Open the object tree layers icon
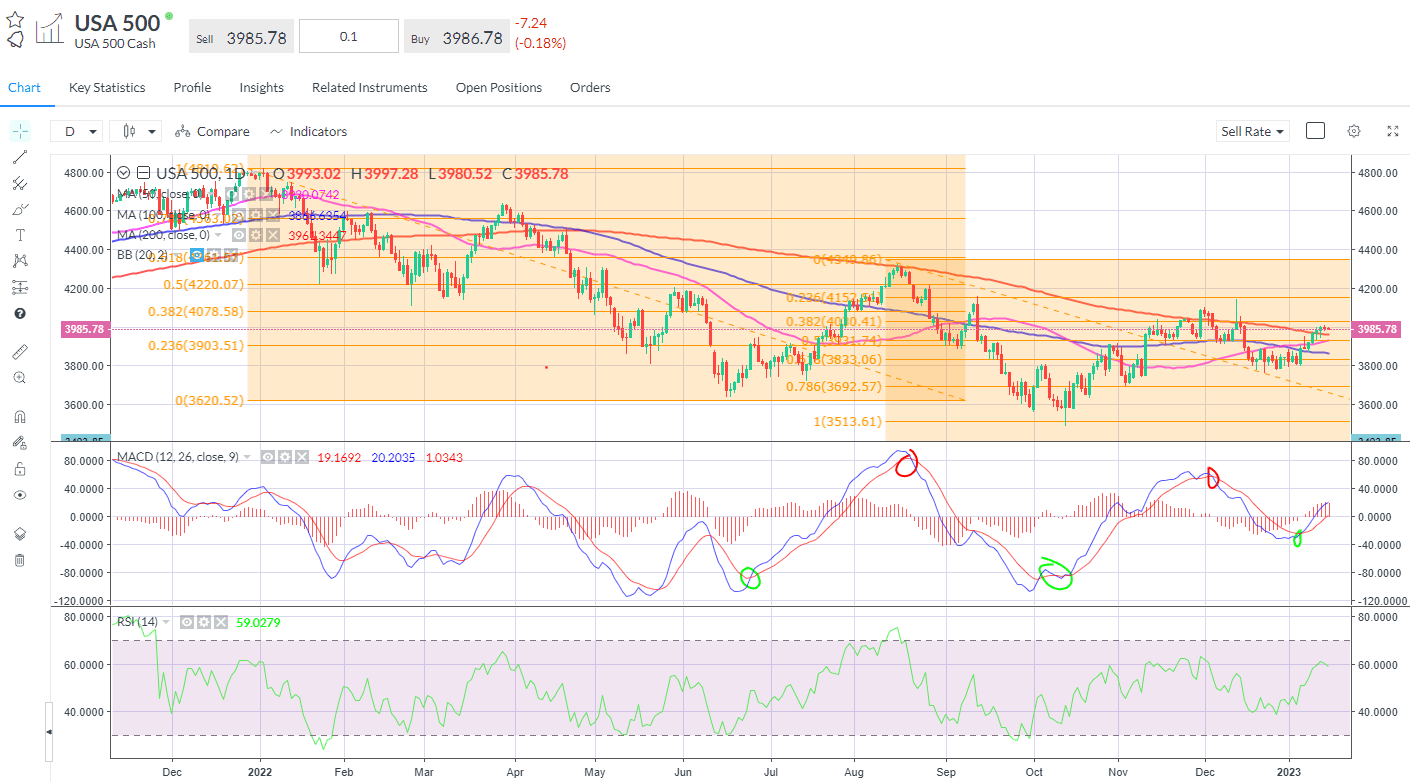Viewport: 1410px width, 782px height. 20,534
